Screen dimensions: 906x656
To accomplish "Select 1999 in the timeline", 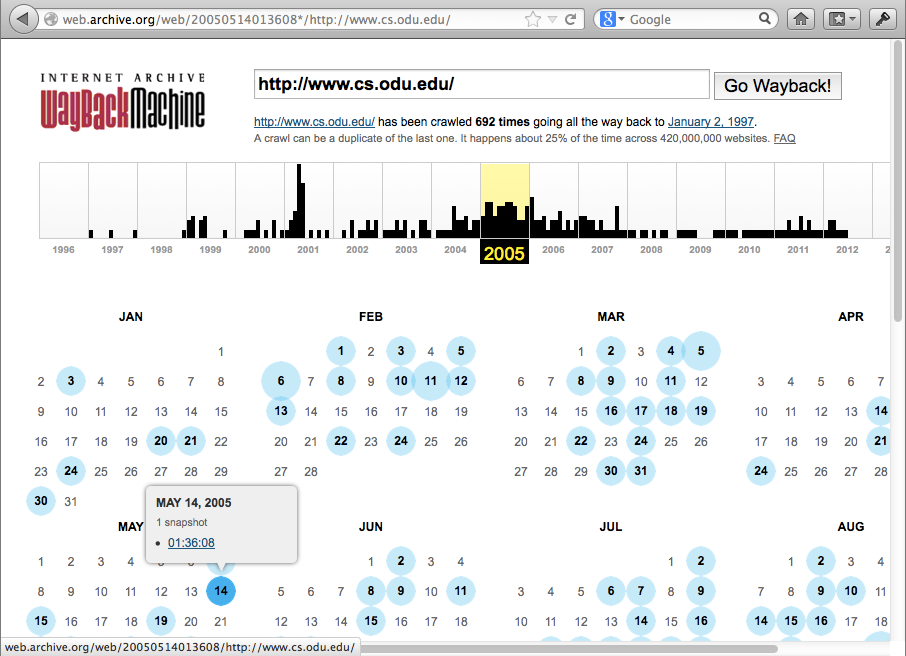I will pos(210,250).
